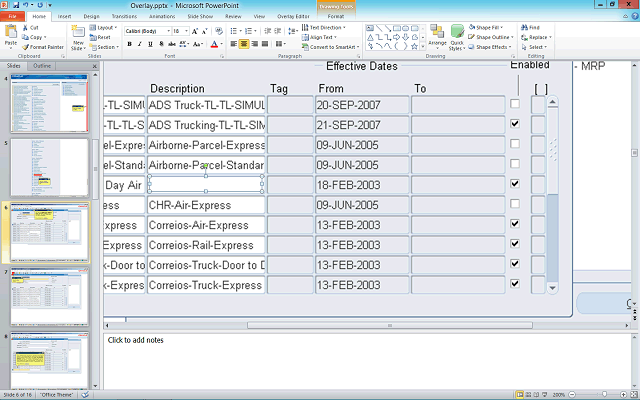Click the Format Painter tool

point(43,47)
